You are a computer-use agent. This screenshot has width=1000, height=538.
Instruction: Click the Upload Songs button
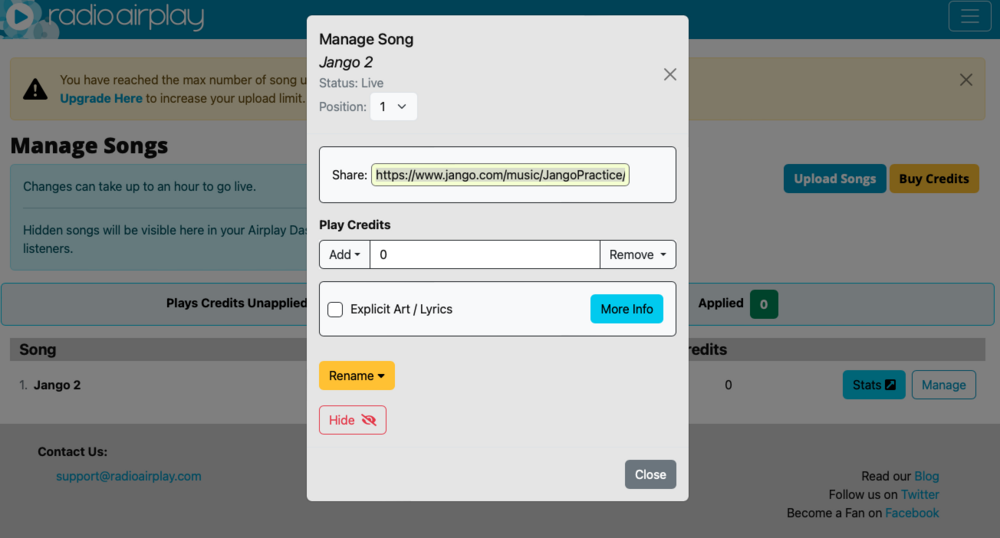tap(834, 178)
